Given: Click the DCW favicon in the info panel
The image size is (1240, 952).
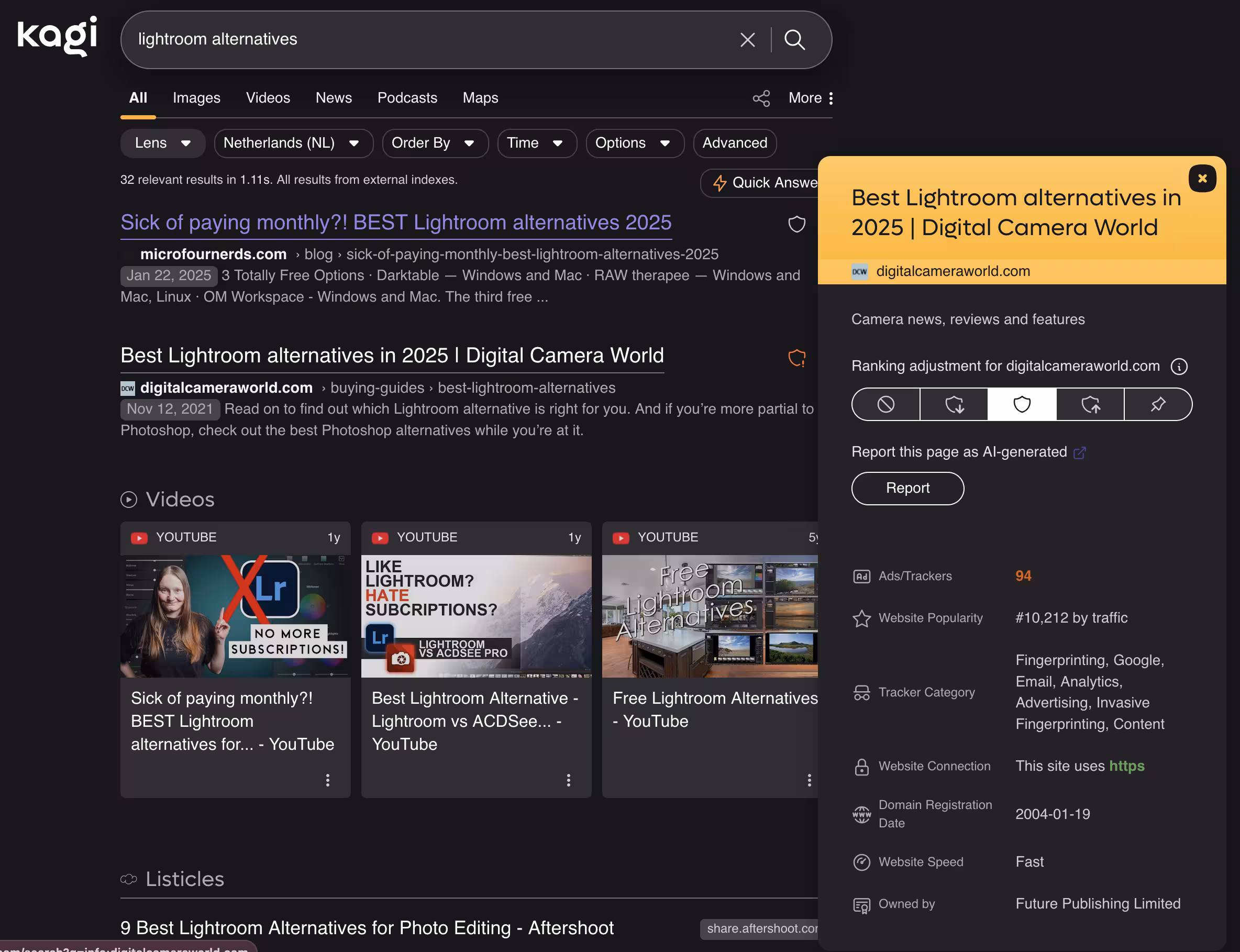Looking at the screenshot, I should click(860, 271).
